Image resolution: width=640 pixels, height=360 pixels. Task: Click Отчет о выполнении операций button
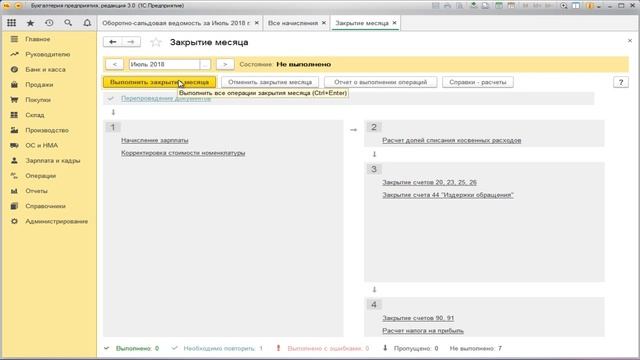tap(380, 82)
